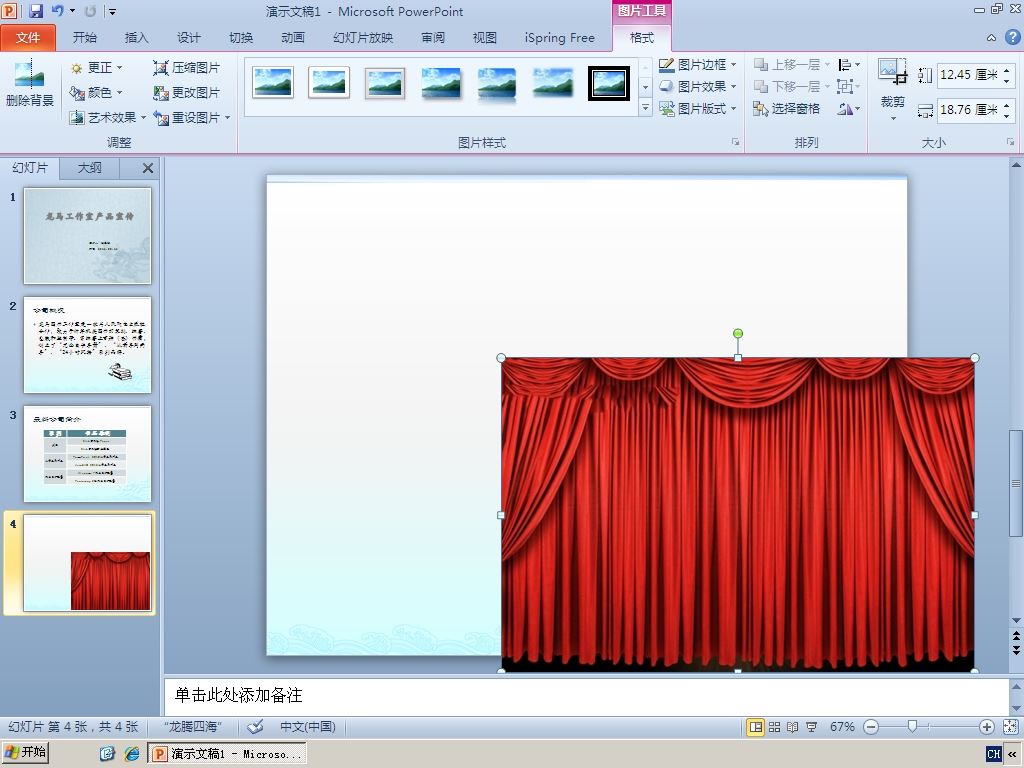Viewport: 1024px width, 768px height.
Task: Open the Color (颜色) dropdown
Action: click(97, 93)
